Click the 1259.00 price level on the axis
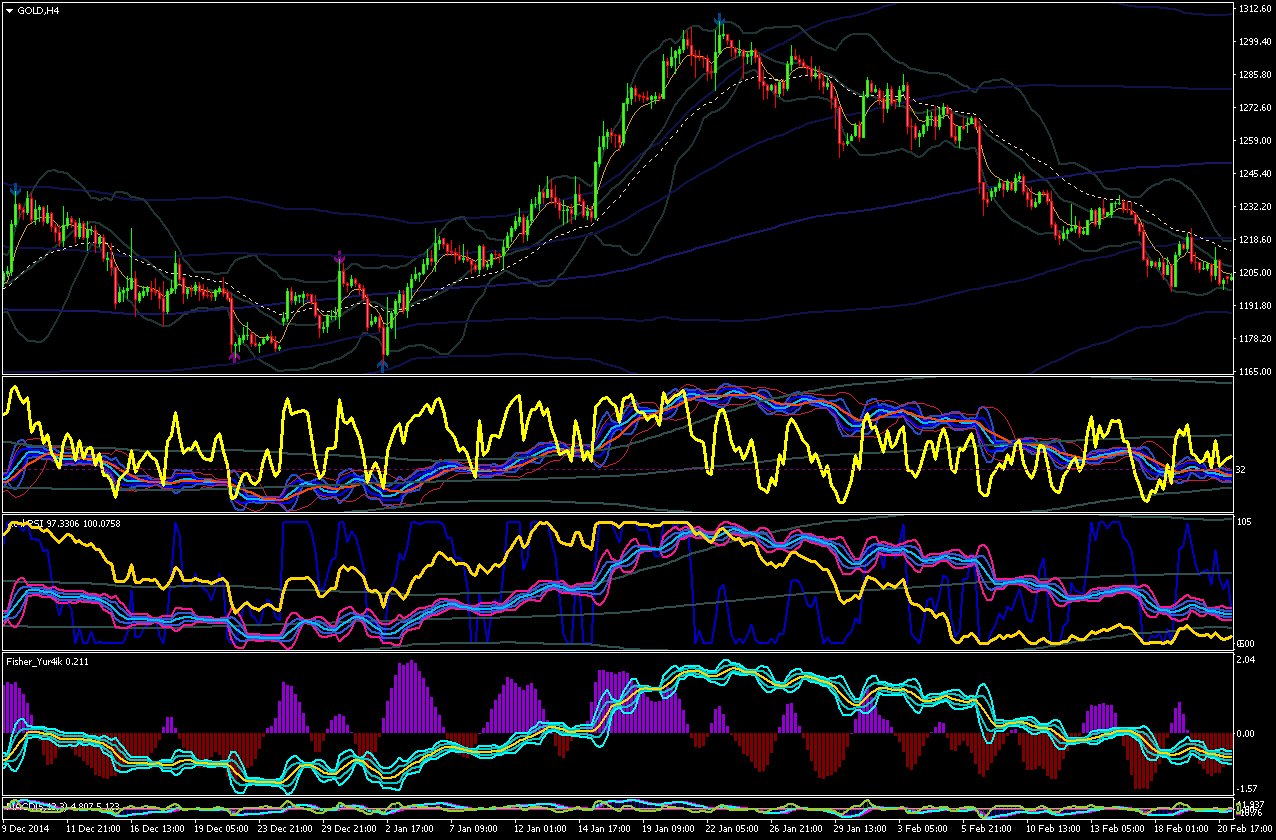Screen dimensions: 1276x840 tap(1253, 141)
